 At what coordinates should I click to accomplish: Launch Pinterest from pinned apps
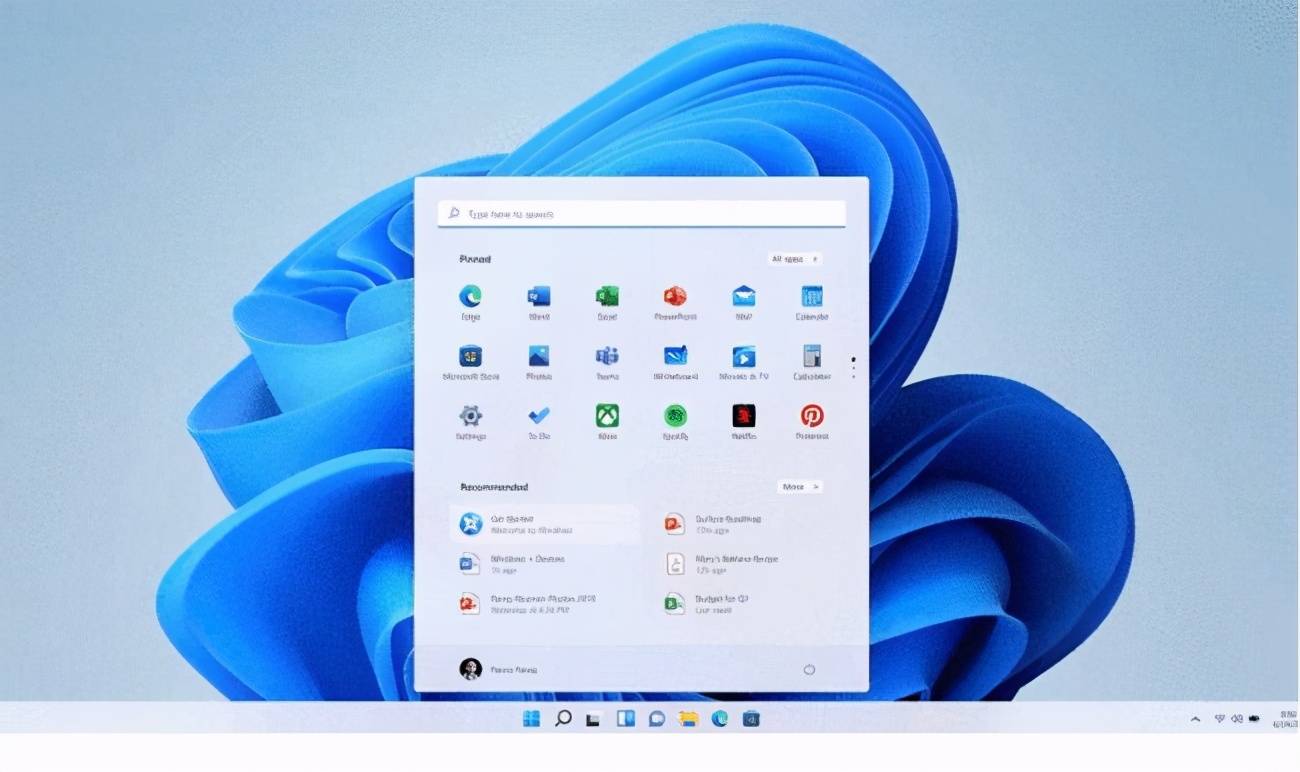point(811,416)
